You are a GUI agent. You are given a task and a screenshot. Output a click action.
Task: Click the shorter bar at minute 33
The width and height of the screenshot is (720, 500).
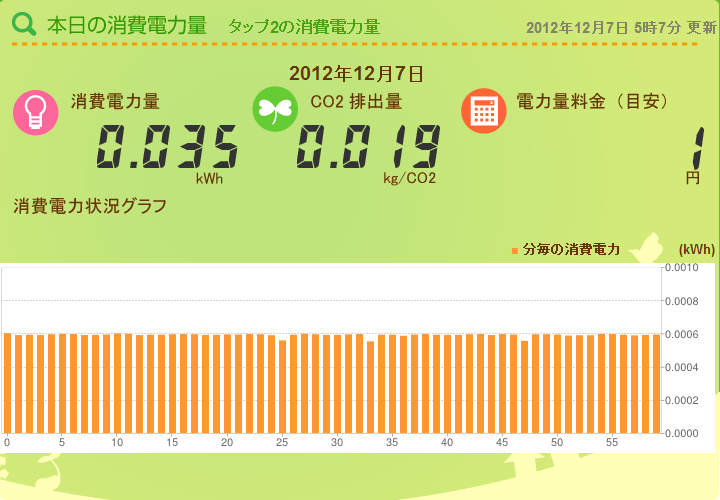tap(371, 387)
